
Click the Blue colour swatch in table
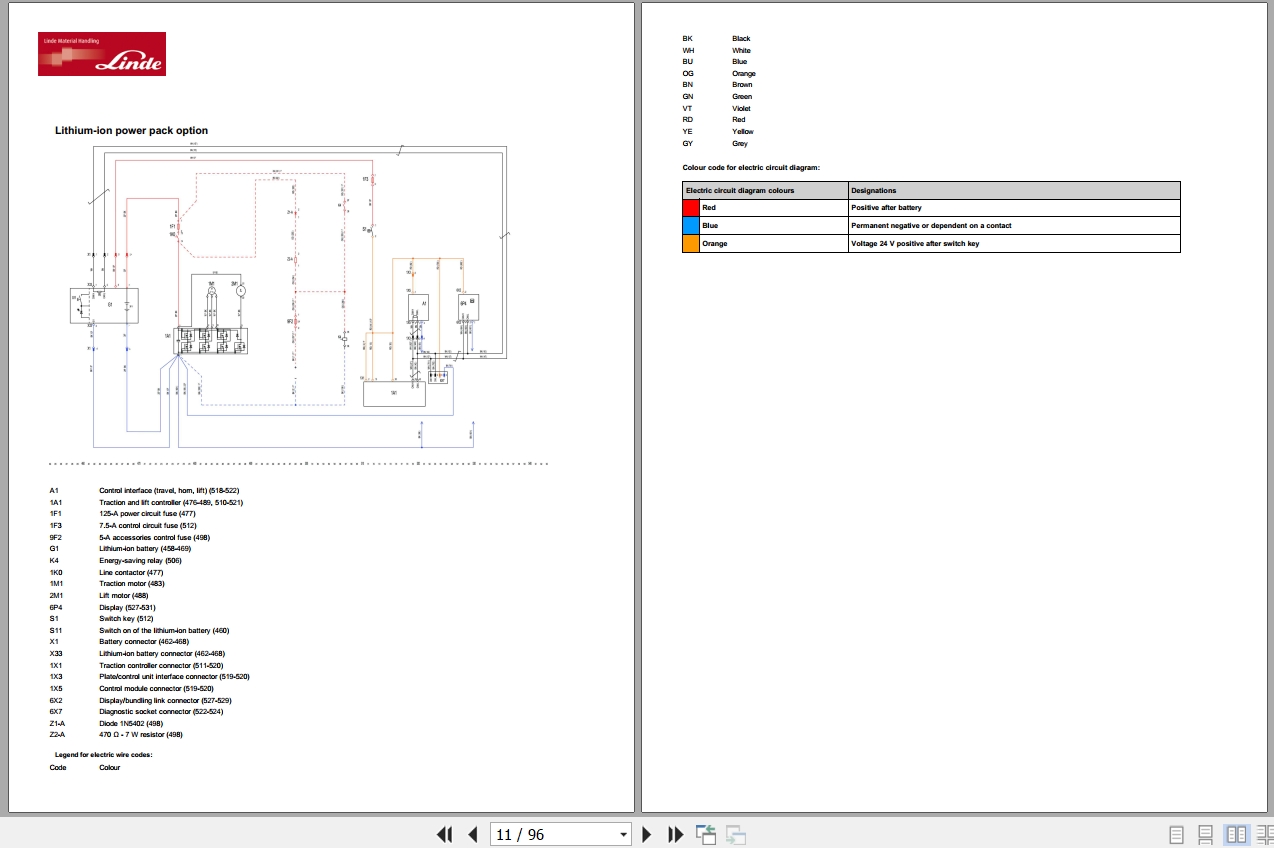(690, 226)
